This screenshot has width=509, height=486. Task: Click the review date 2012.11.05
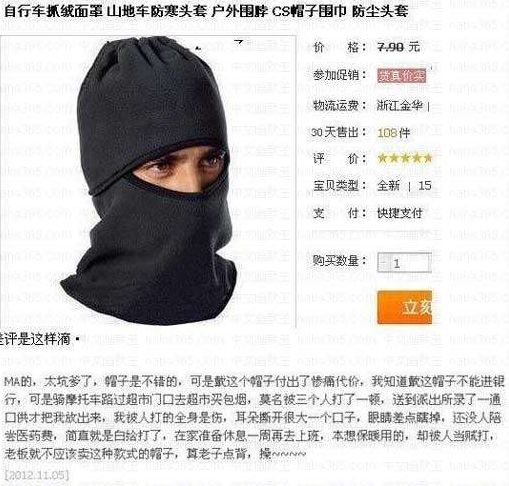click(x=37, y=475)
